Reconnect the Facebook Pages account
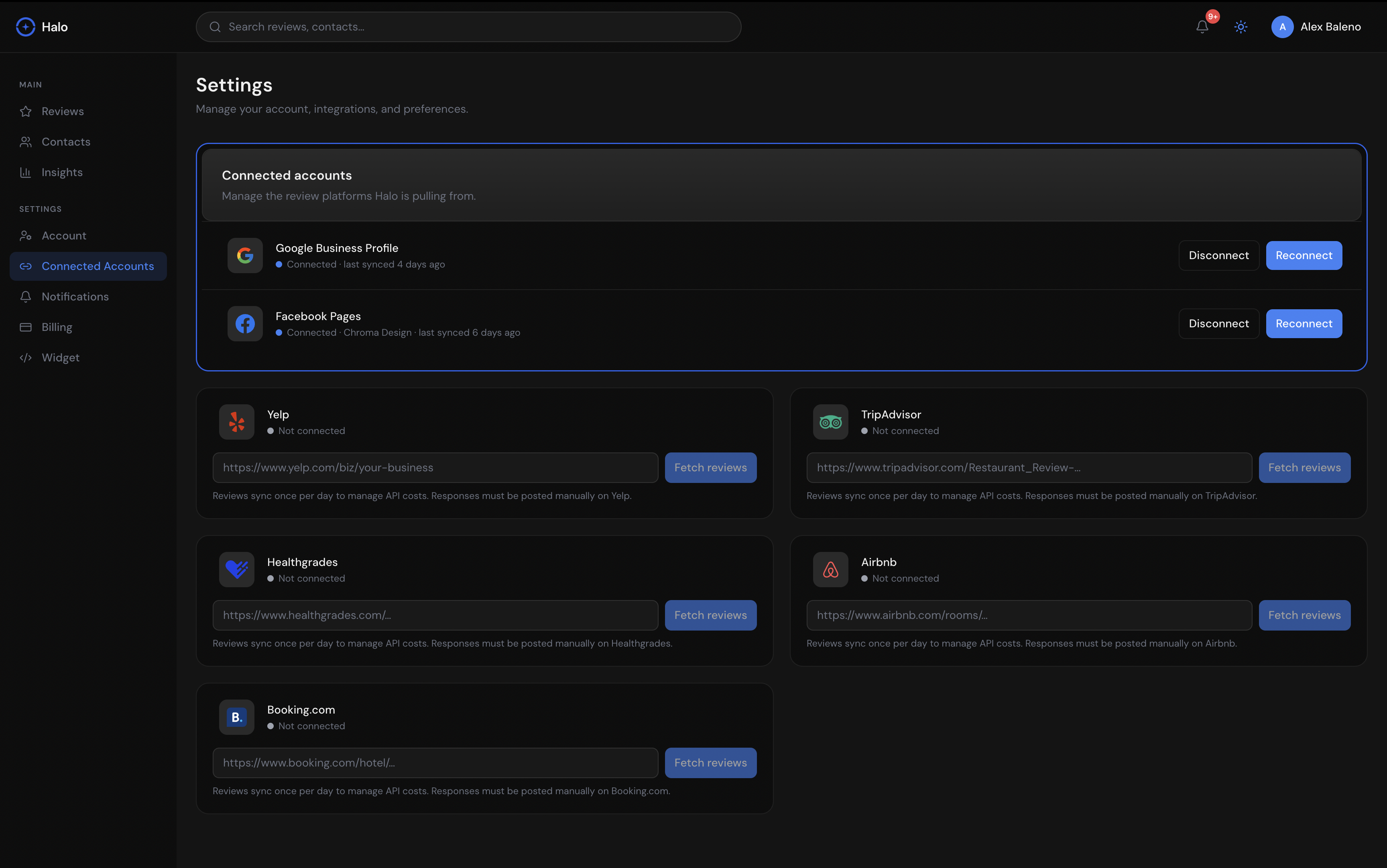The width and height of the screenshot is (1387, 868). (1304, 323)
